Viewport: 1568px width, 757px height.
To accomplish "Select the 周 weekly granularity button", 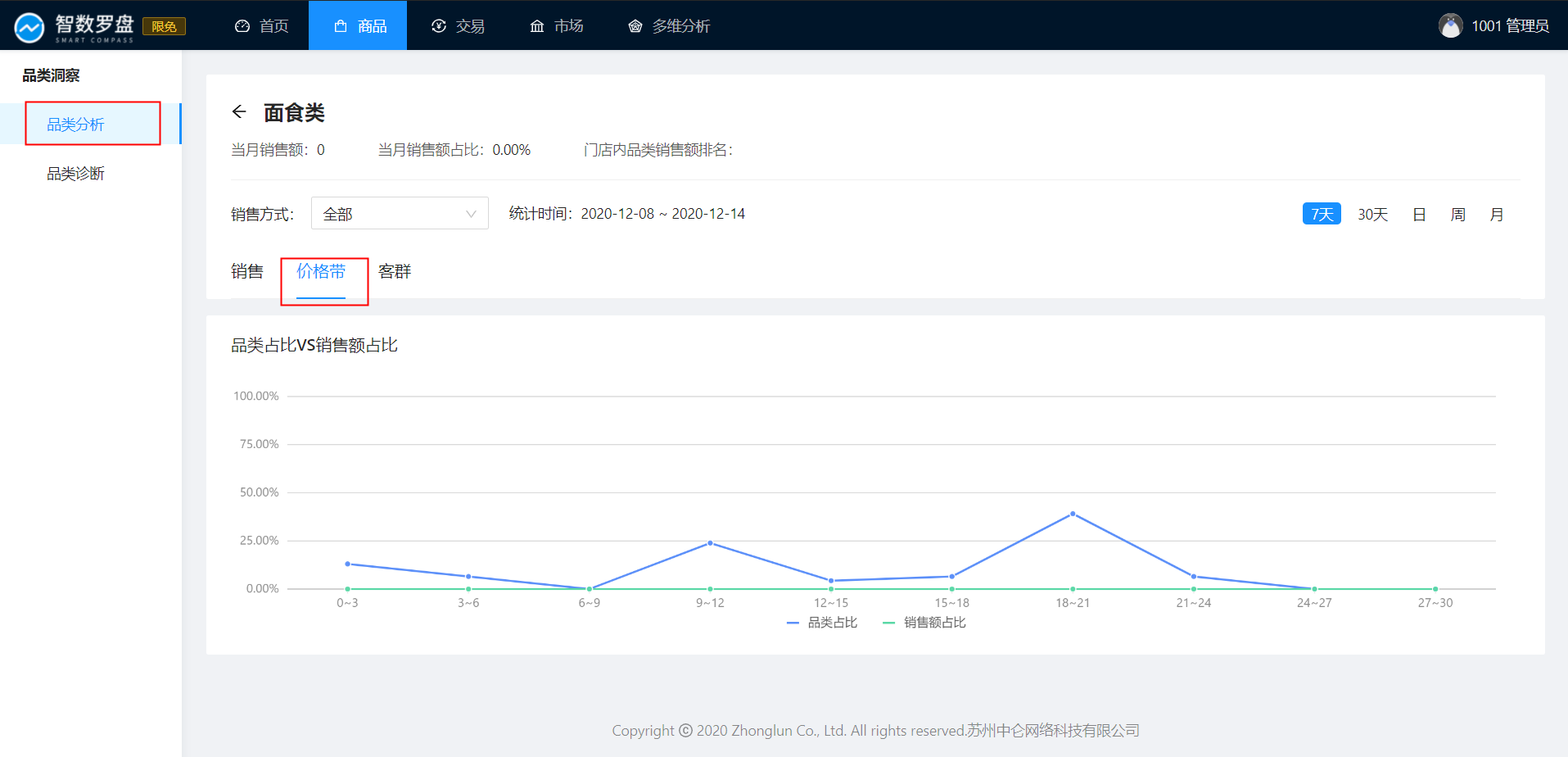I will (1457, 215).
